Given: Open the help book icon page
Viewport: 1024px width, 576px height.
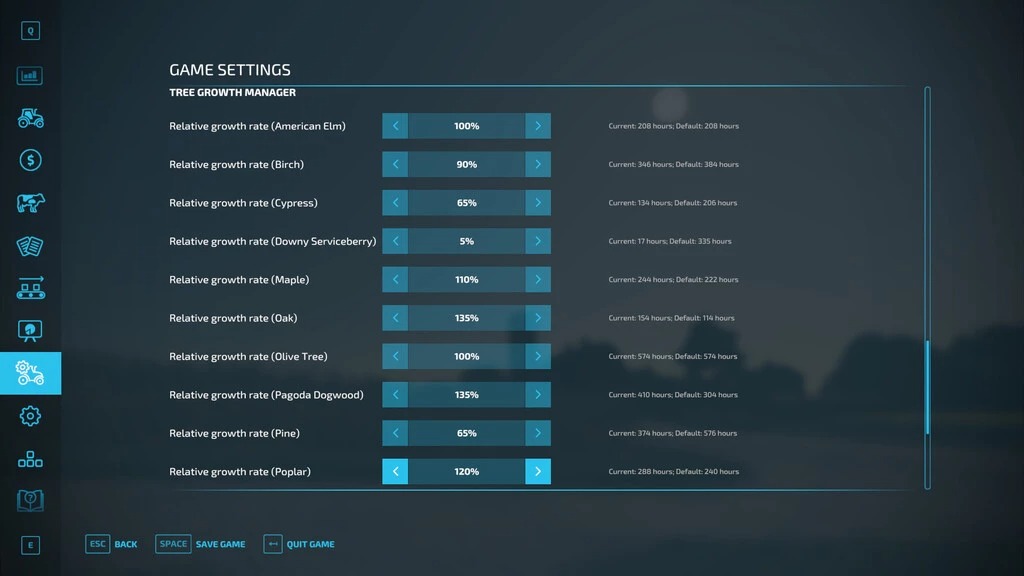Looking at the screenshot, I should click(x=30, y=500).
